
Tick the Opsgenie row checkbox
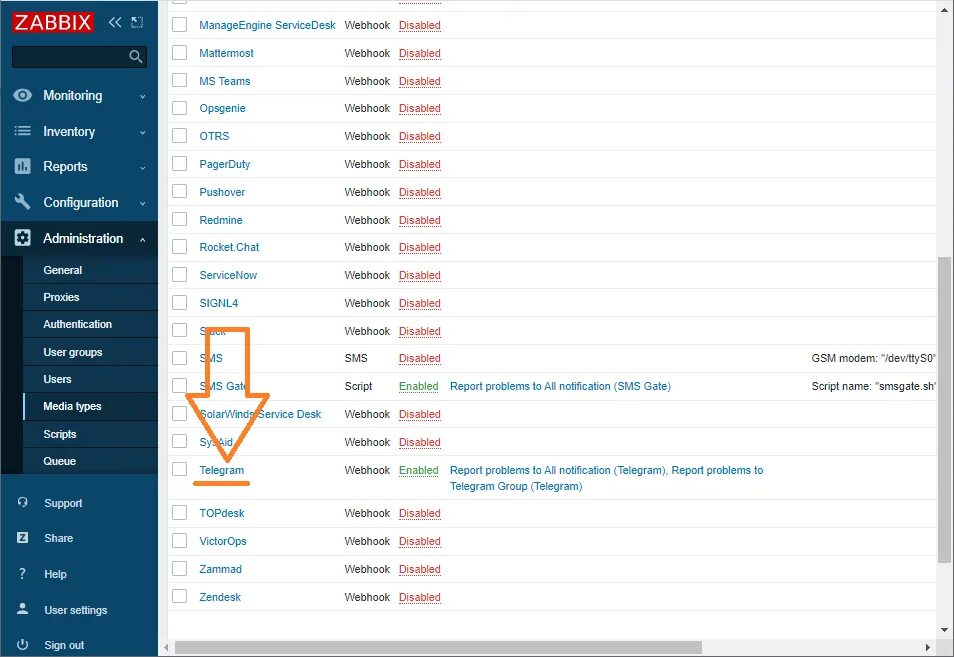click(x=179, y=108)
